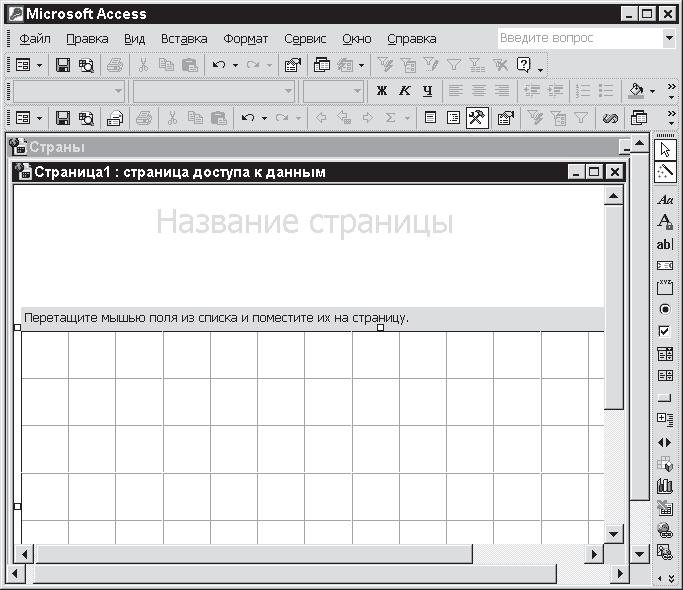
Task: Toggle the Toolbox hammer-and-wrench button
Action: pos(477,118)
